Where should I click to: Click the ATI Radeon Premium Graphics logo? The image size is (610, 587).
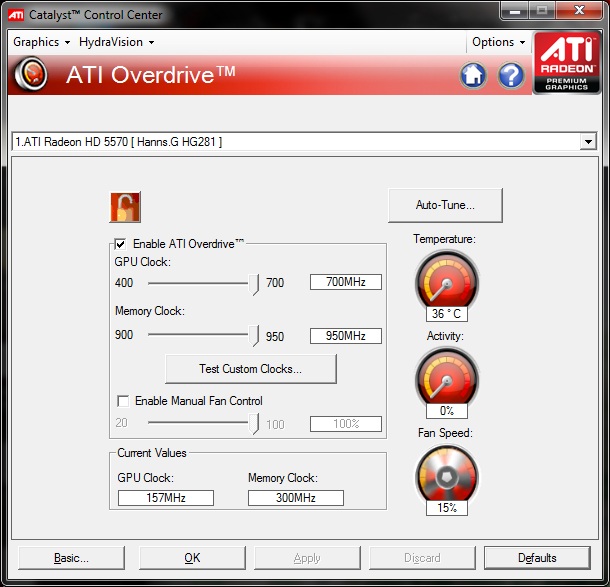coord(566,63)
